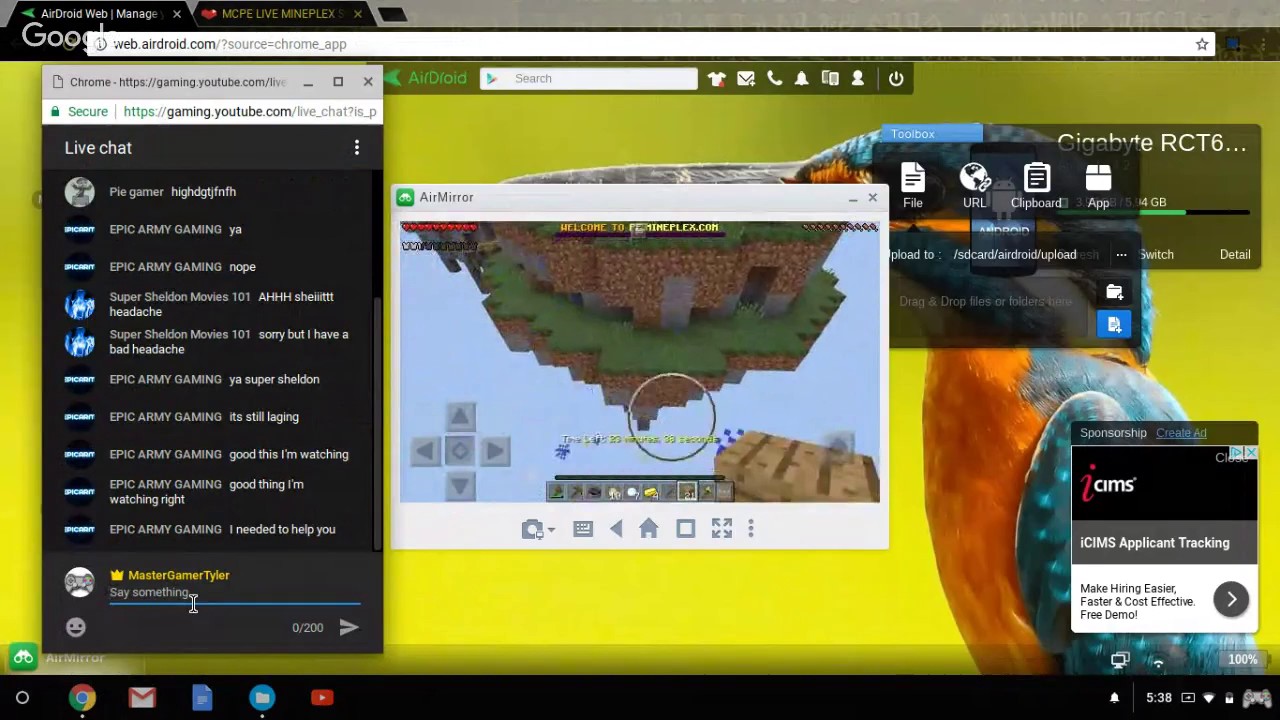The image size is (1280, 720).
Task: Click the Secure site info badge
Action: coord(78,112)
